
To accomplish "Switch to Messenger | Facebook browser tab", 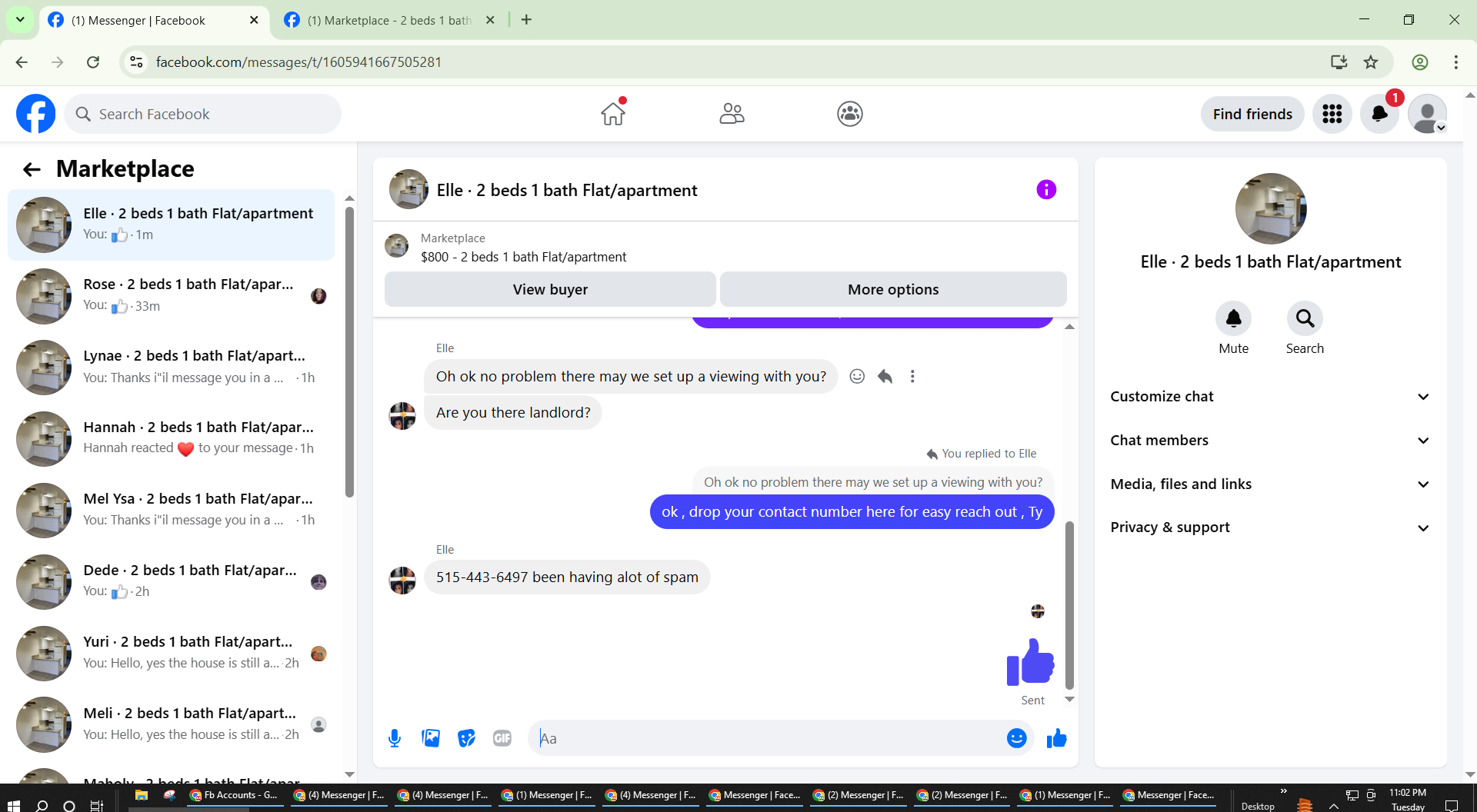I will (x=152, y=21).
